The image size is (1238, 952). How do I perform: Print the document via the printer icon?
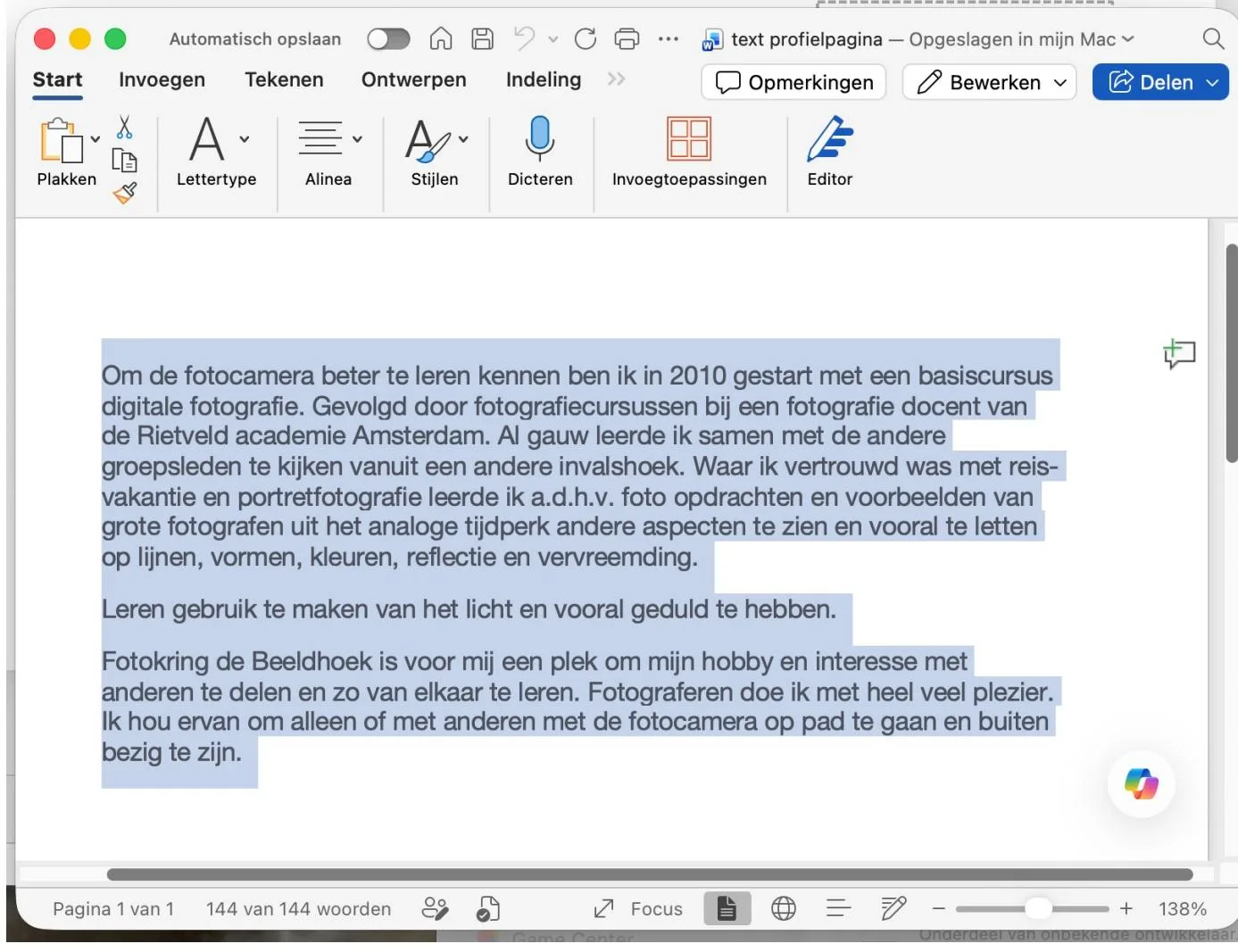627,38
